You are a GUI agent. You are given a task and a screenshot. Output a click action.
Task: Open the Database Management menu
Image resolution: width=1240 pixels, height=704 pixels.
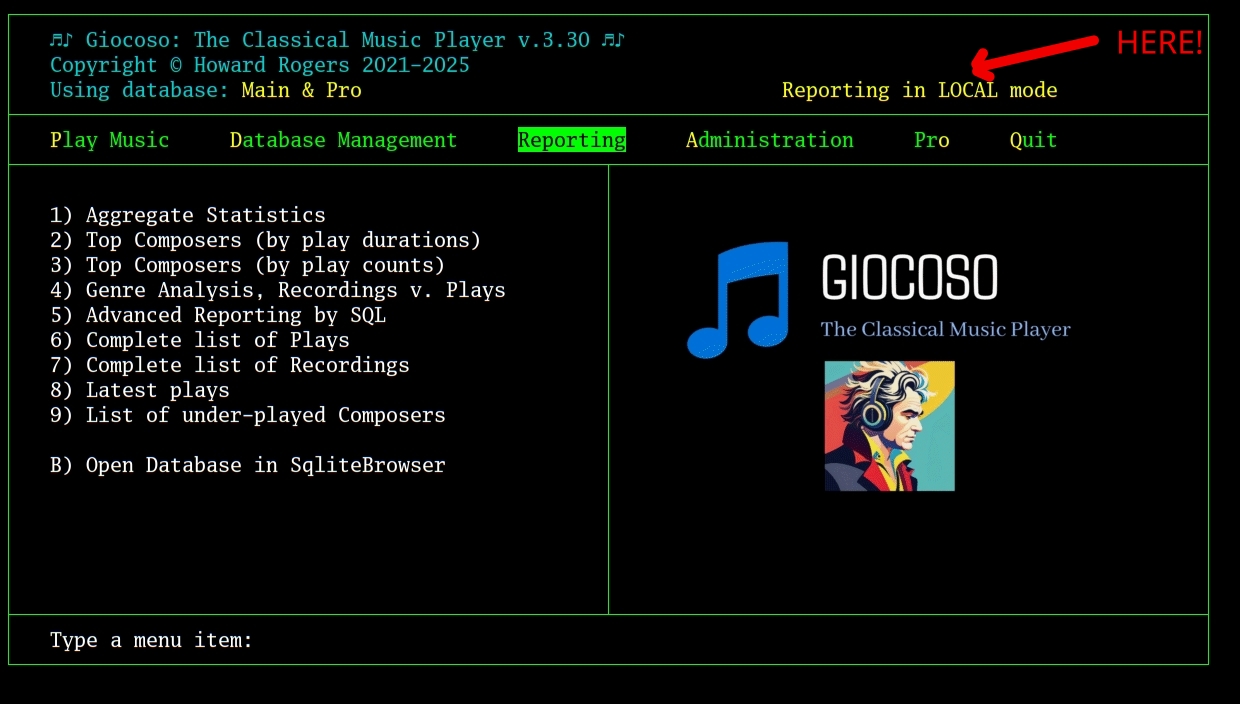pos(342,140)
